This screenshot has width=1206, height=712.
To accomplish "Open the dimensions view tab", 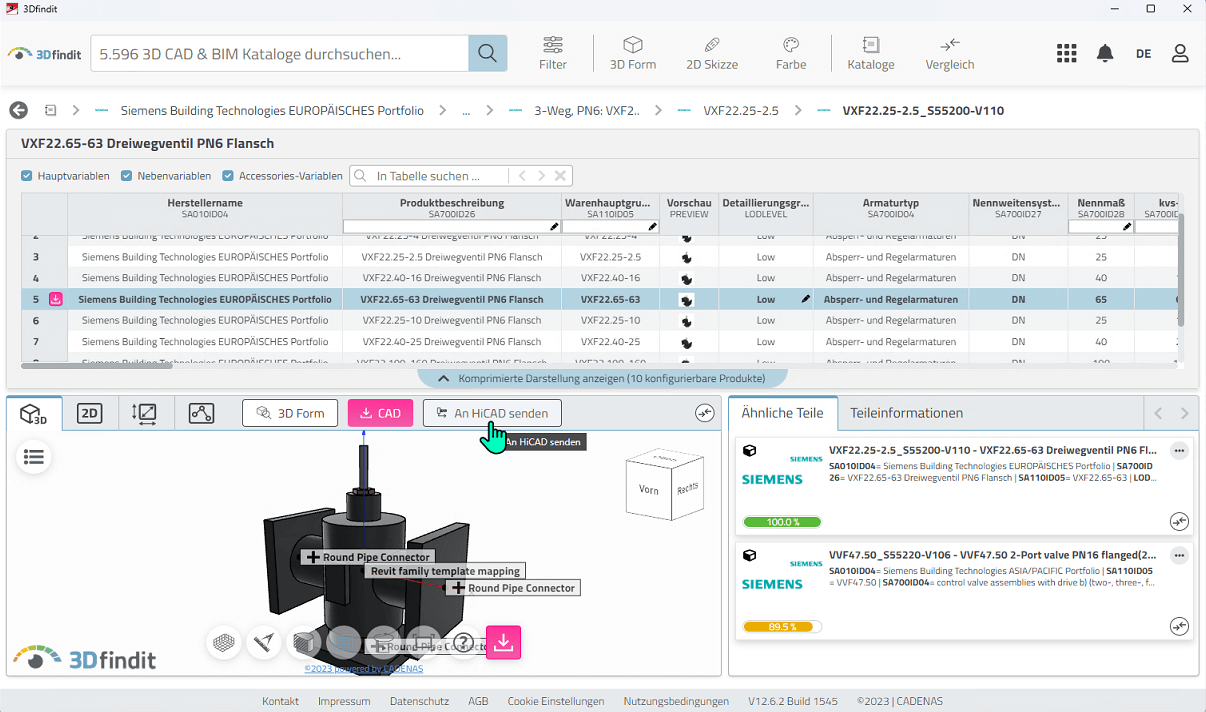I will point(144,413).
